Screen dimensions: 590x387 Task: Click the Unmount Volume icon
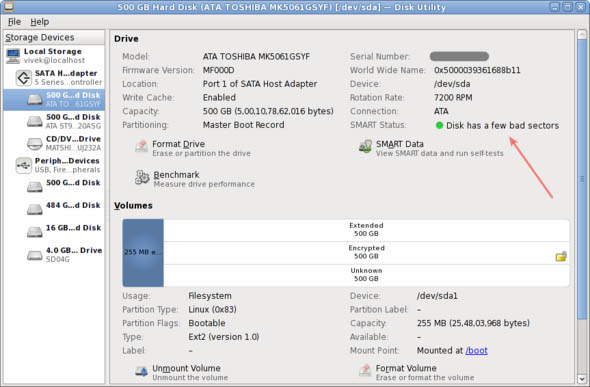click(x=142, y=371)
